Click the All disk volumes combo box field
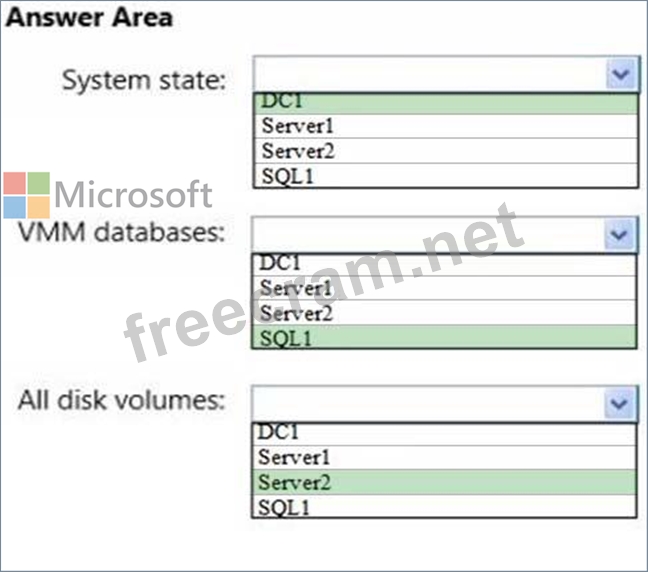Screen dimensions: 648x572 click(445, 404)
